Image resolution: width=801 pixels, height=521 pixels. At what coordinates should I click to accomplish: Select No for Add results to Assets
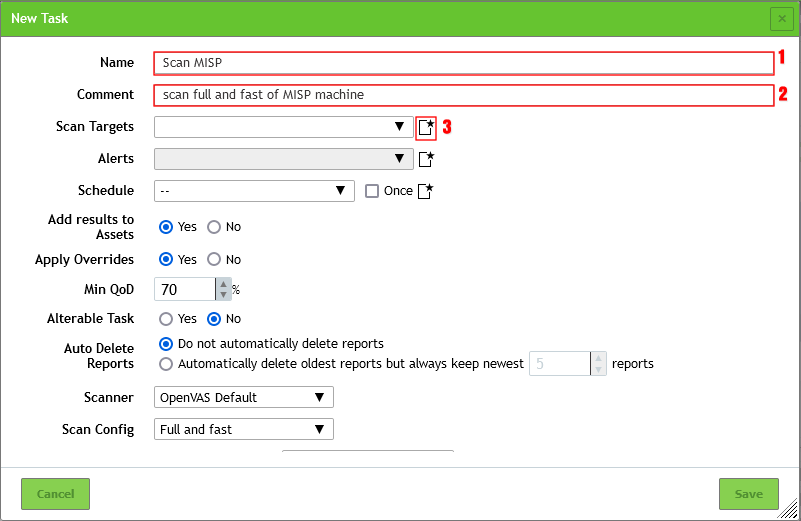214,227
